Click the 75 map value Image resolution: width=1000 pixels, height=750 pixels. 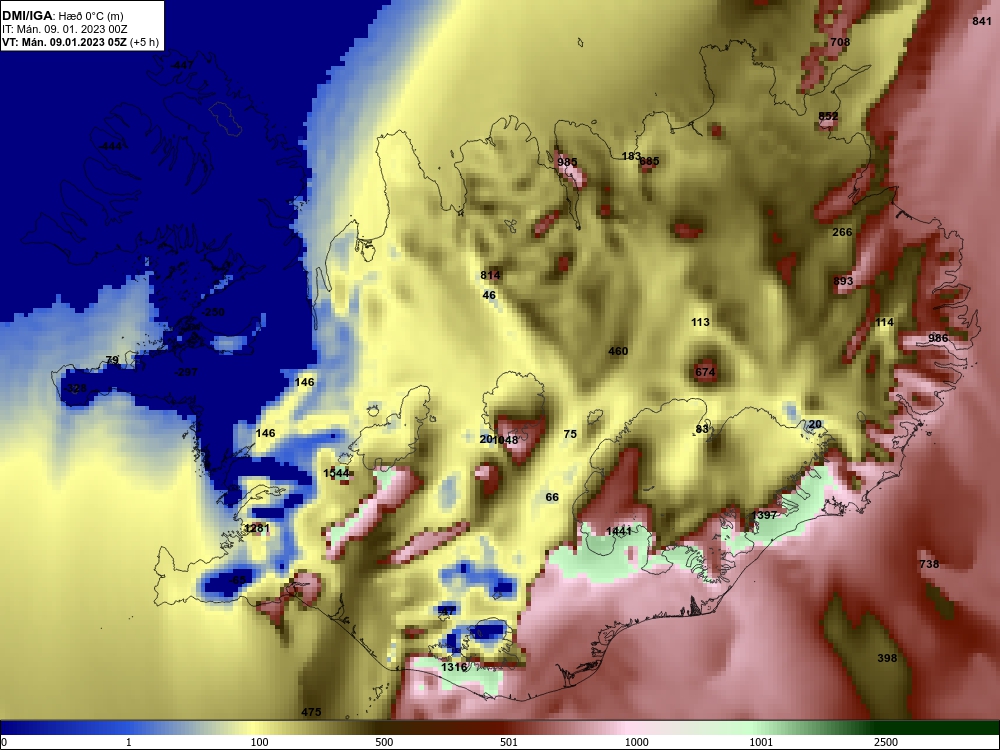coord(570,434)
